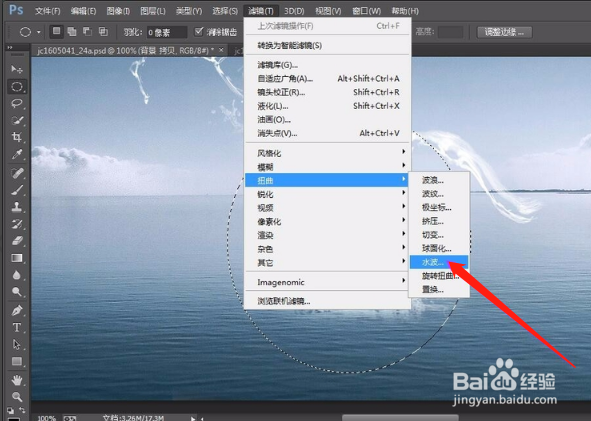Screen dimensions: 591x421
Task: Select the Pen tool
Action: coord(17,311)
